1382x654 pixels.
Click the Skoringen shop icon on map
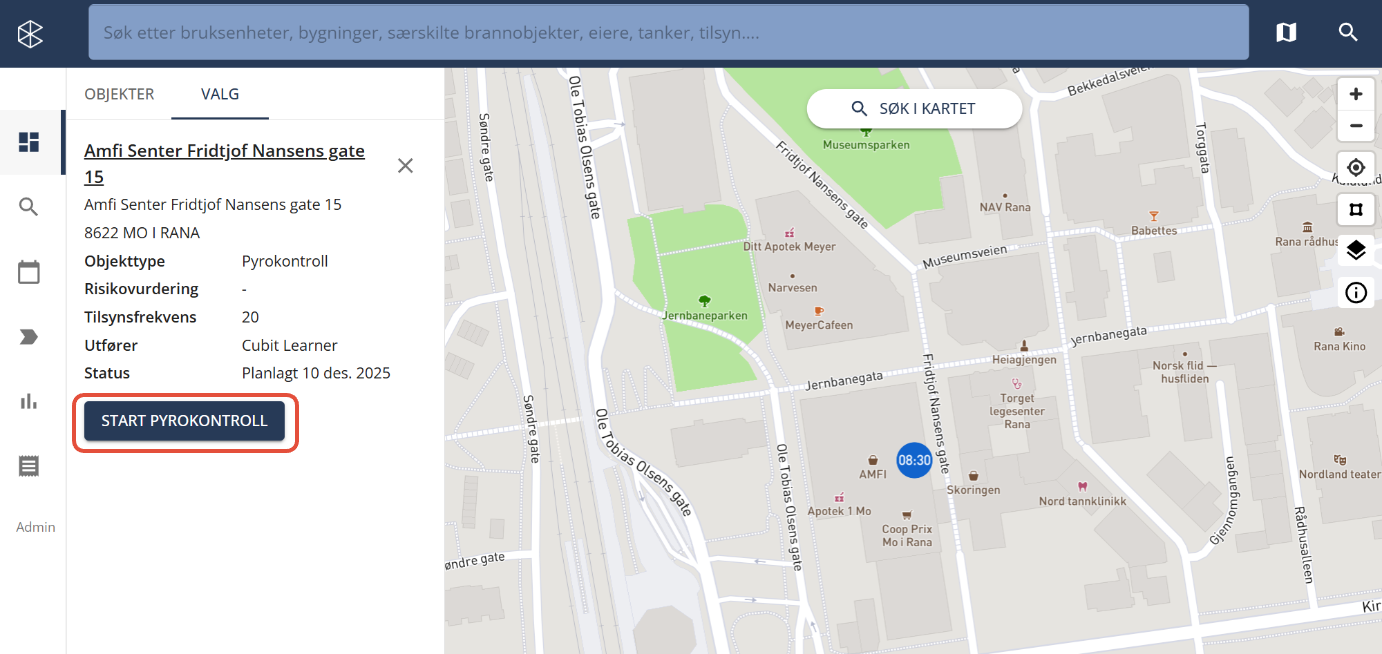973,476
